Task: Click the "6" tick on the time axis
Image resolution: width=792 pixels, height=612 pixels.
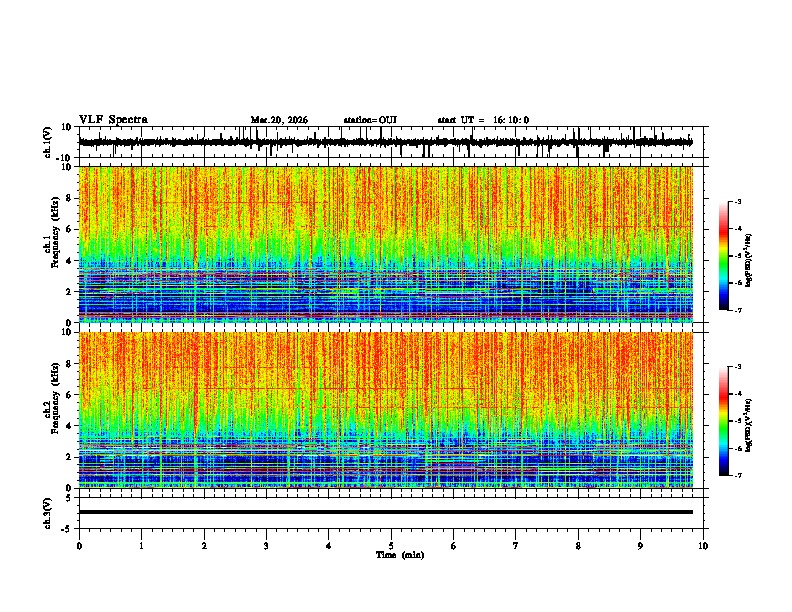Action: click(x=453, y=546)
